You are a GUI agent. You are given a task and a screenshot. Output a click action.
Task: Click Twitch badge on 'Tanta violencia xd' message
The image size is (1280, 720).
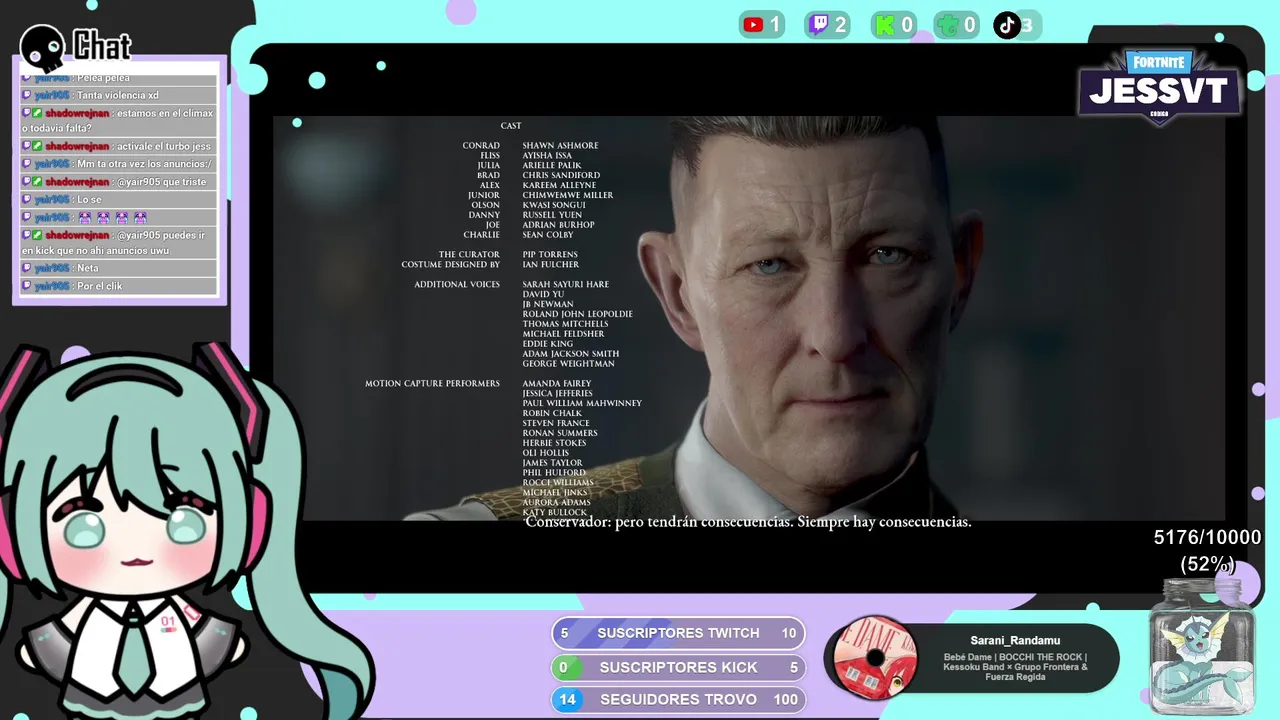[x=27, y=95]
